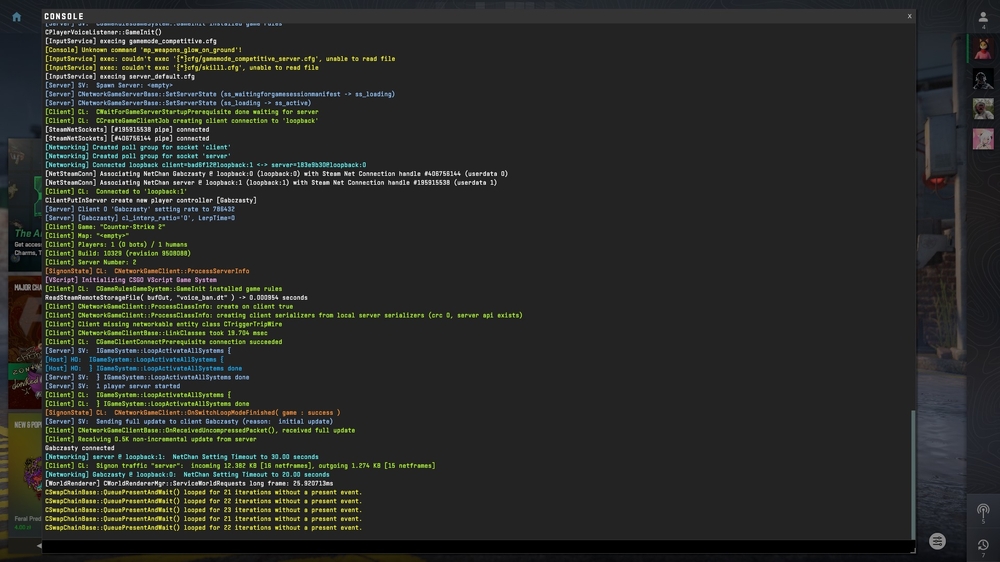This screenshot has height=562, width=1000.
Task: Select line "Initializing CSGO VScript Game System"
Action: point(131,280)
